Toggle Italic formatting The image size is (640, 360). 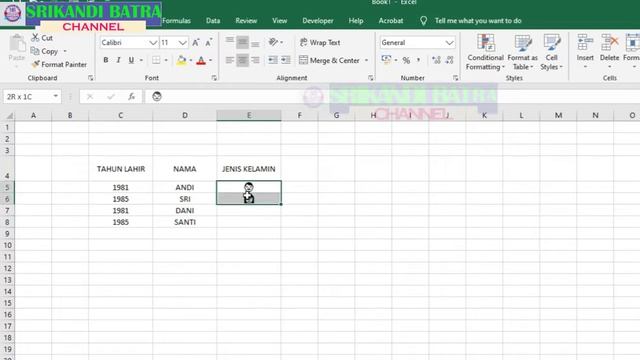coord(118,60)
